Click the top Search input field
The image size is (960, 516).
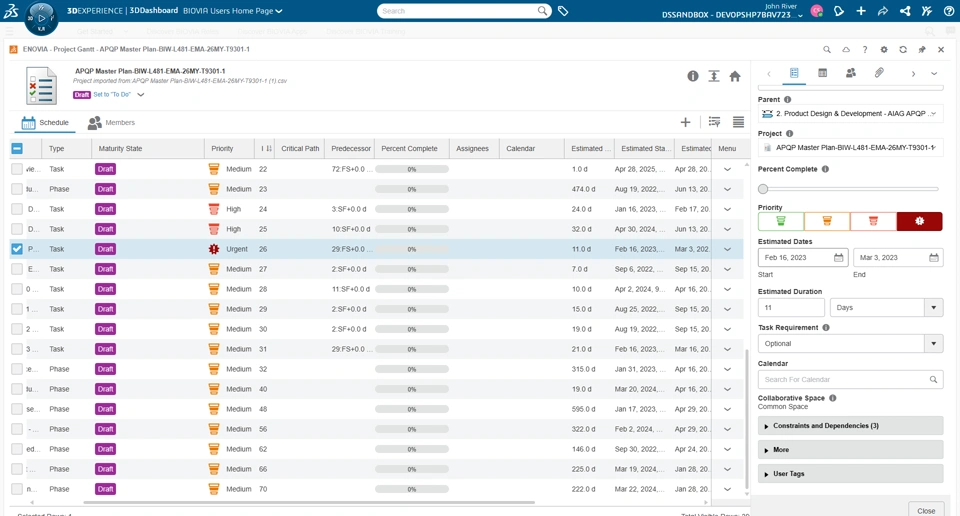[x=458, y=11]
